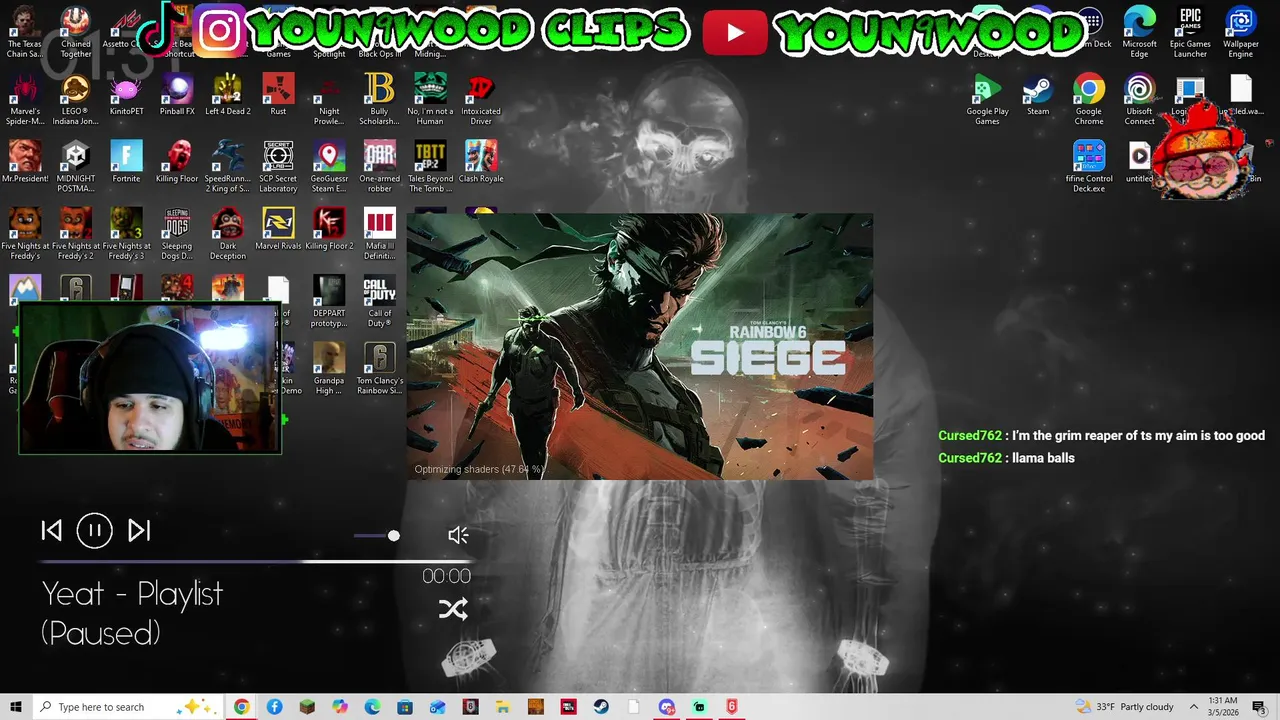This screenshot has height=720, width=1280.
Task: Launch Sleeping Dogs desktop shortcut
Action: point(177,234)
